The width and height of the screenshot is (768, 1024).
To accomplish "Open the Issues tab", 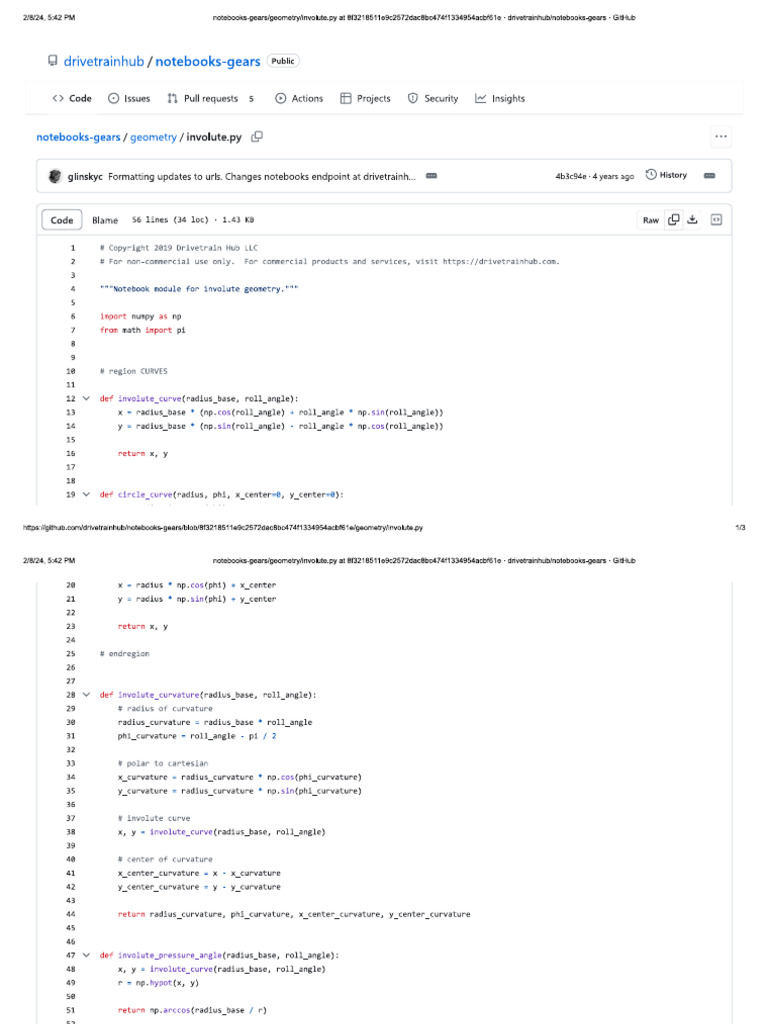I will (x=129, y=99).
